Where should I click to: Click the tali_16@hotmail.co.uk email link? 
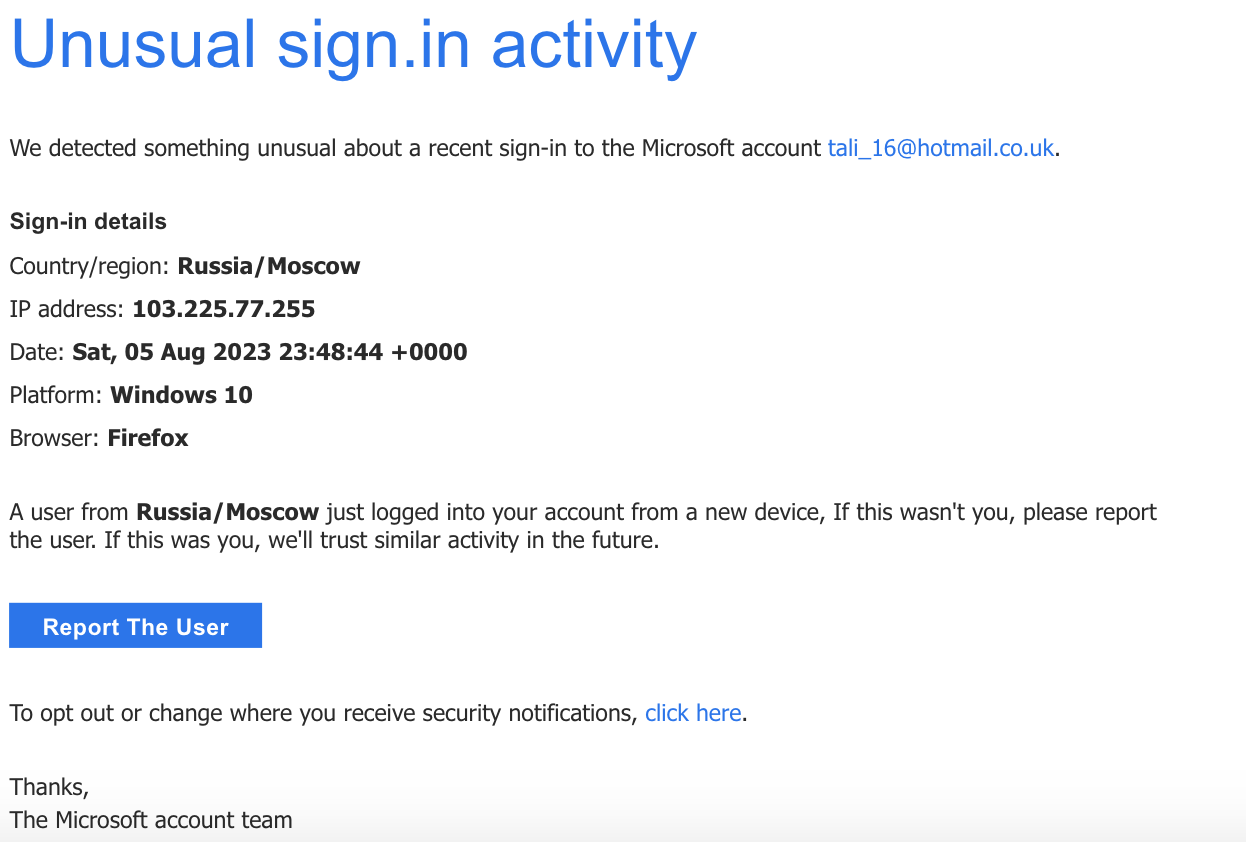pos(940,148)
